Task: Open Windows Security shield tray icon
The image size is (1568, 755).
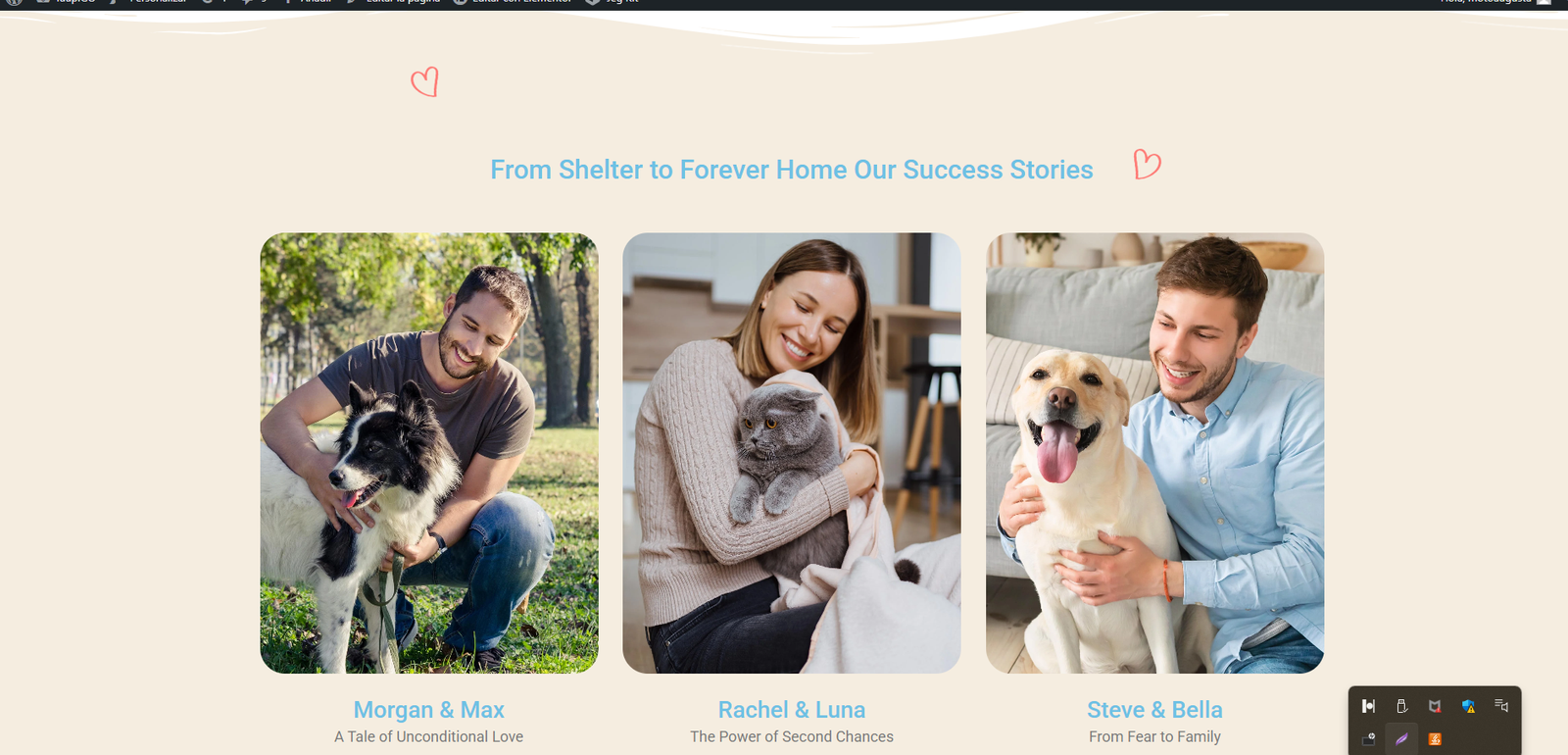Action: click(x=1468, y=706)
